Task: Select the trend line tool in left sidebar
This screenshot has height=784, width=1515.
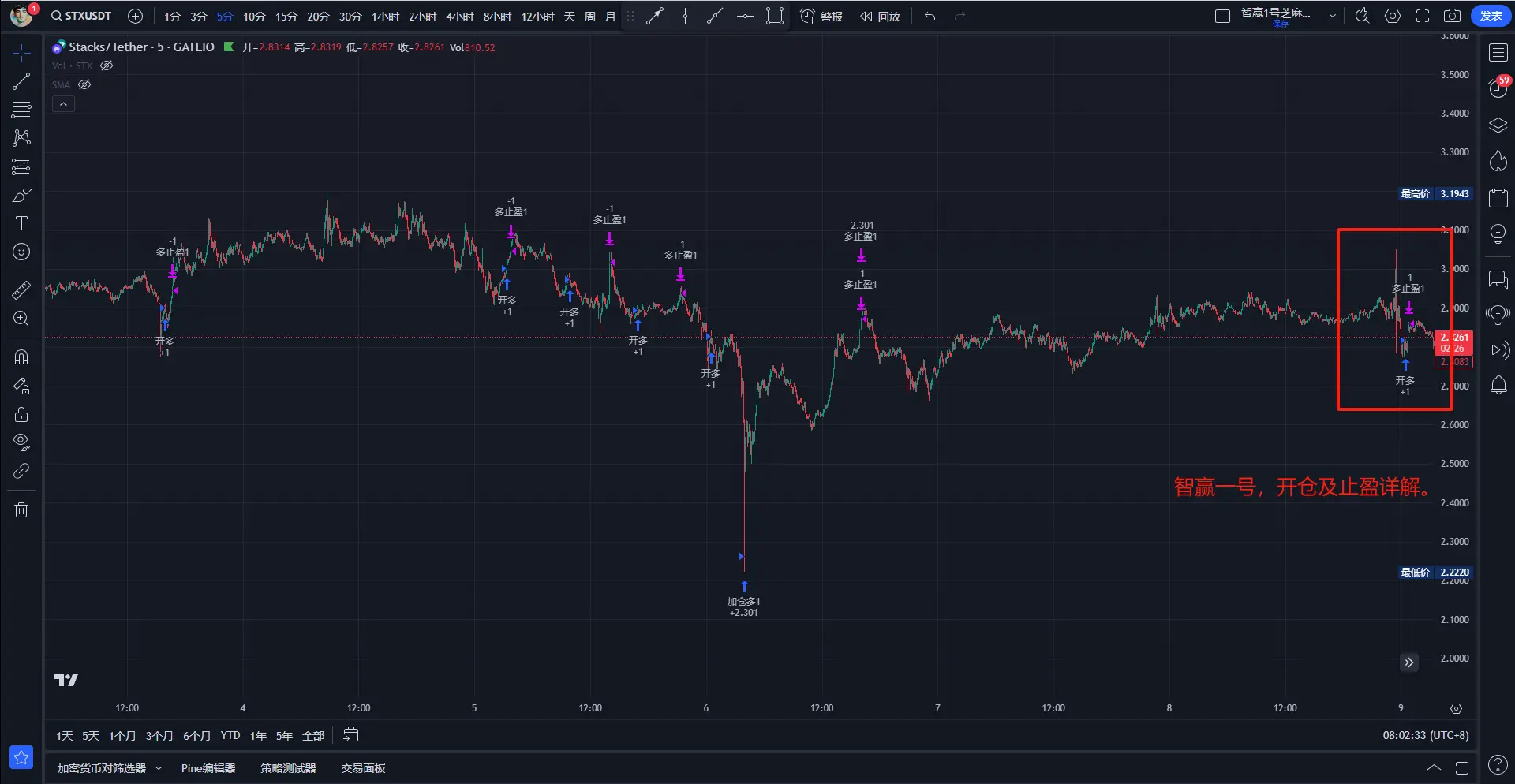Action: tap(21, 81)
